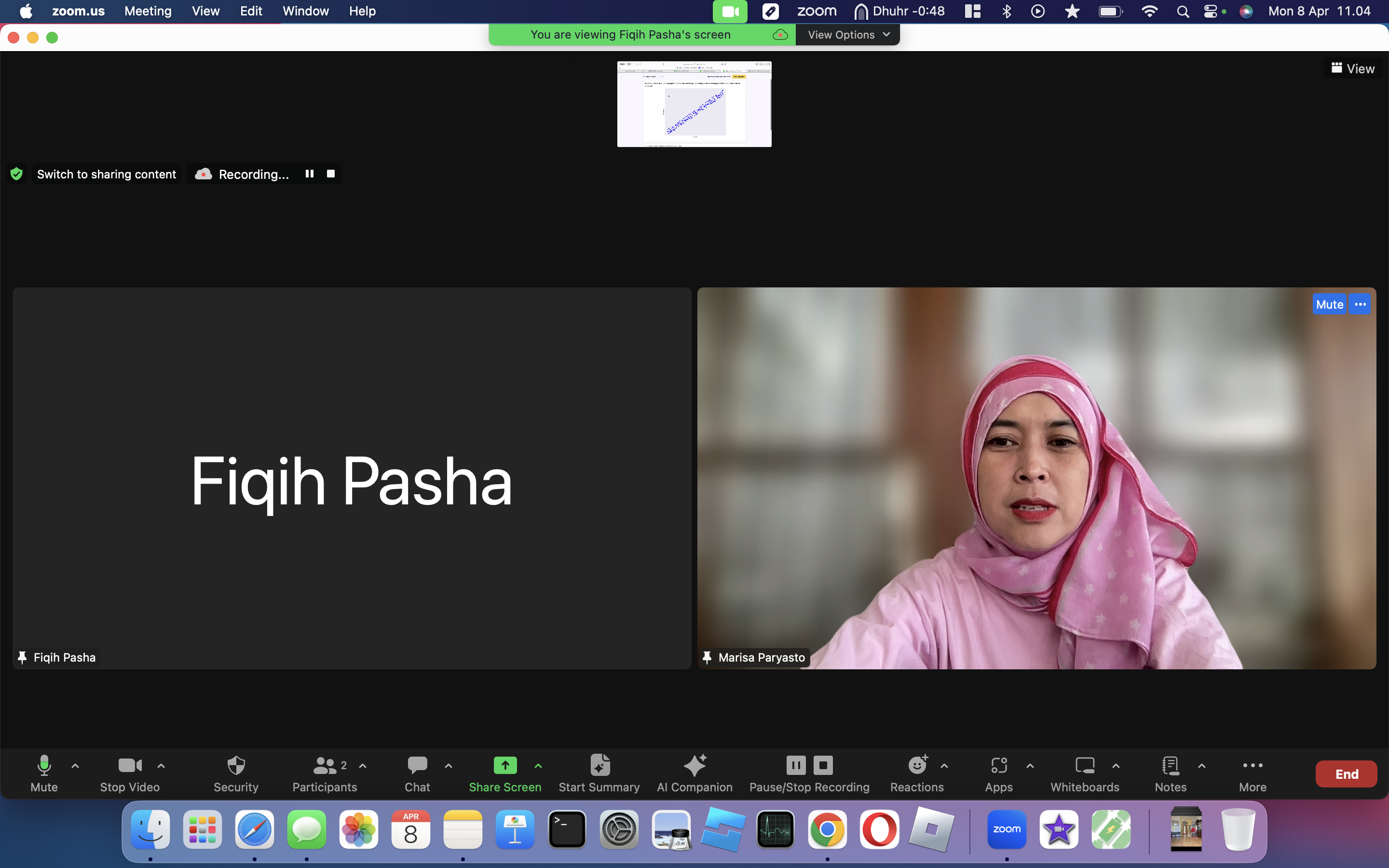Viewport: 1389px width, 868px height.
Task: Expand the Share Screen options arrow
Action: pyautogui.click(x=538, y=766)
